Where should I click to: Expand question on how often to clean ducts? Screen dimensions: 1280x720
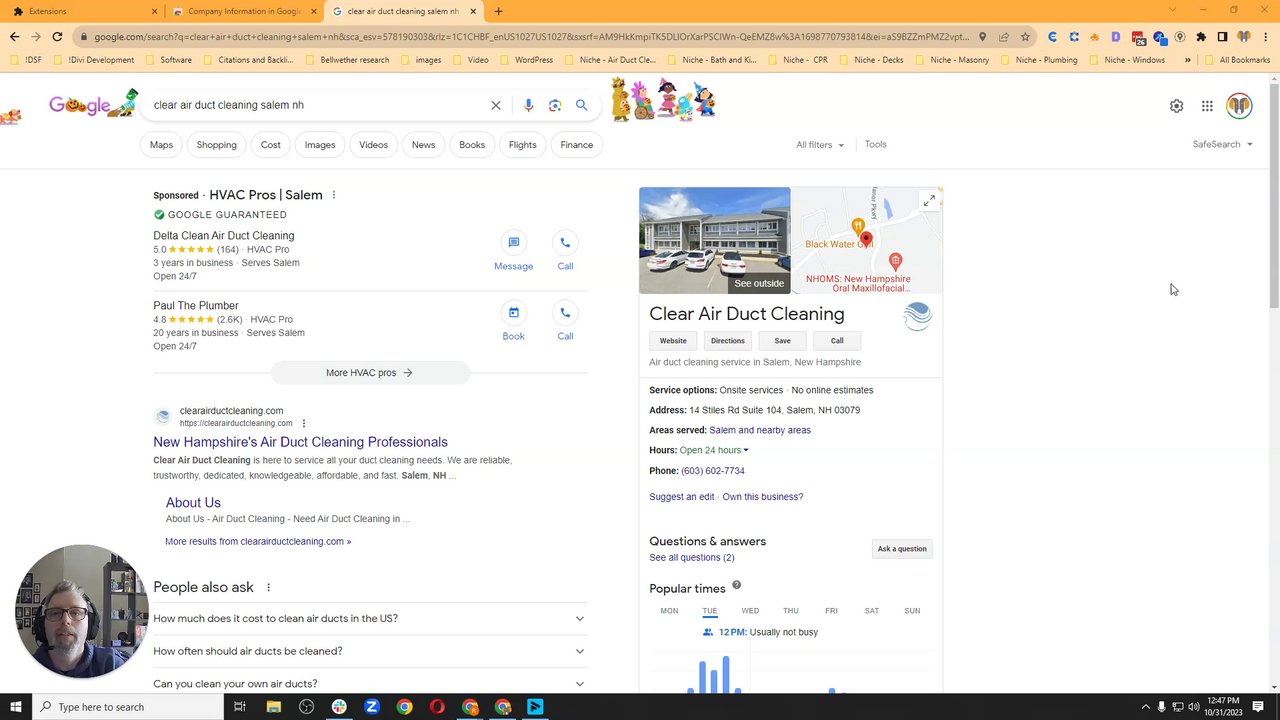[x=368, y=651]
